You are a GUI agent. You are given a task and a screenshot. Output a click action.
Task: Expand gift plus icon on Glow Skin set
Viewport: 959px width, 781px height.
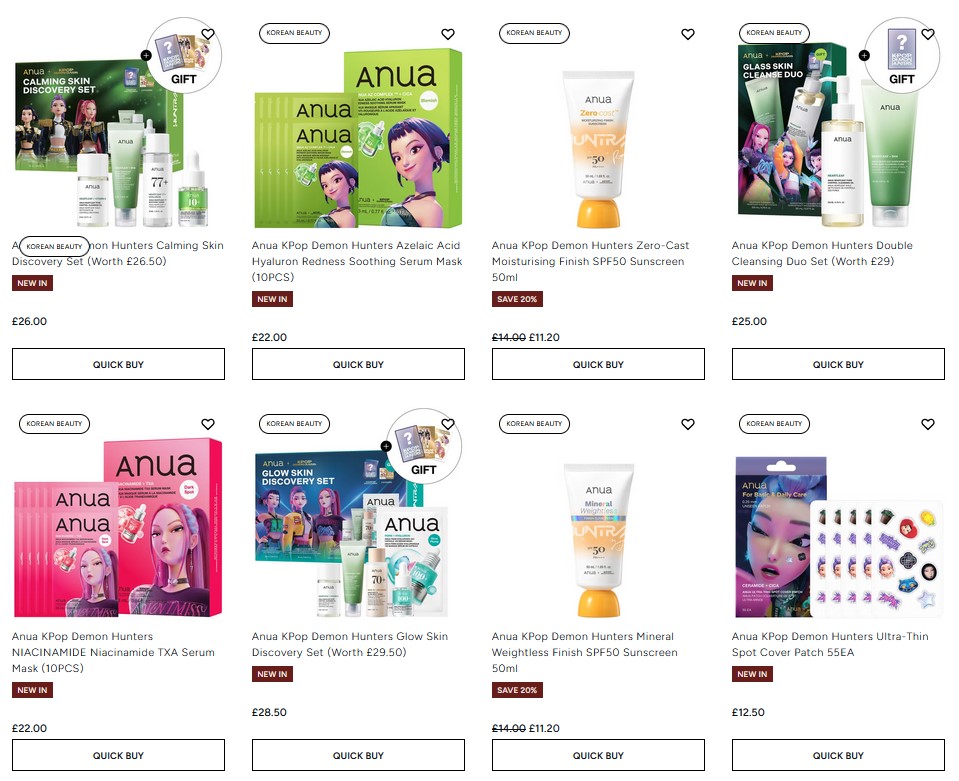[x=386, y=446]
